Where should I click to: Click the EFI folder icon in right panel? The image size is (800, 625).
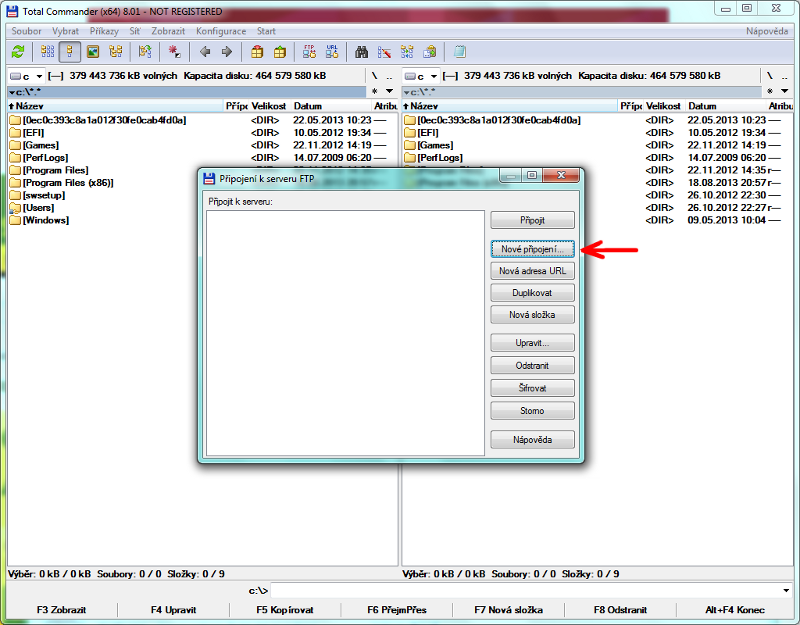[409, 133]
